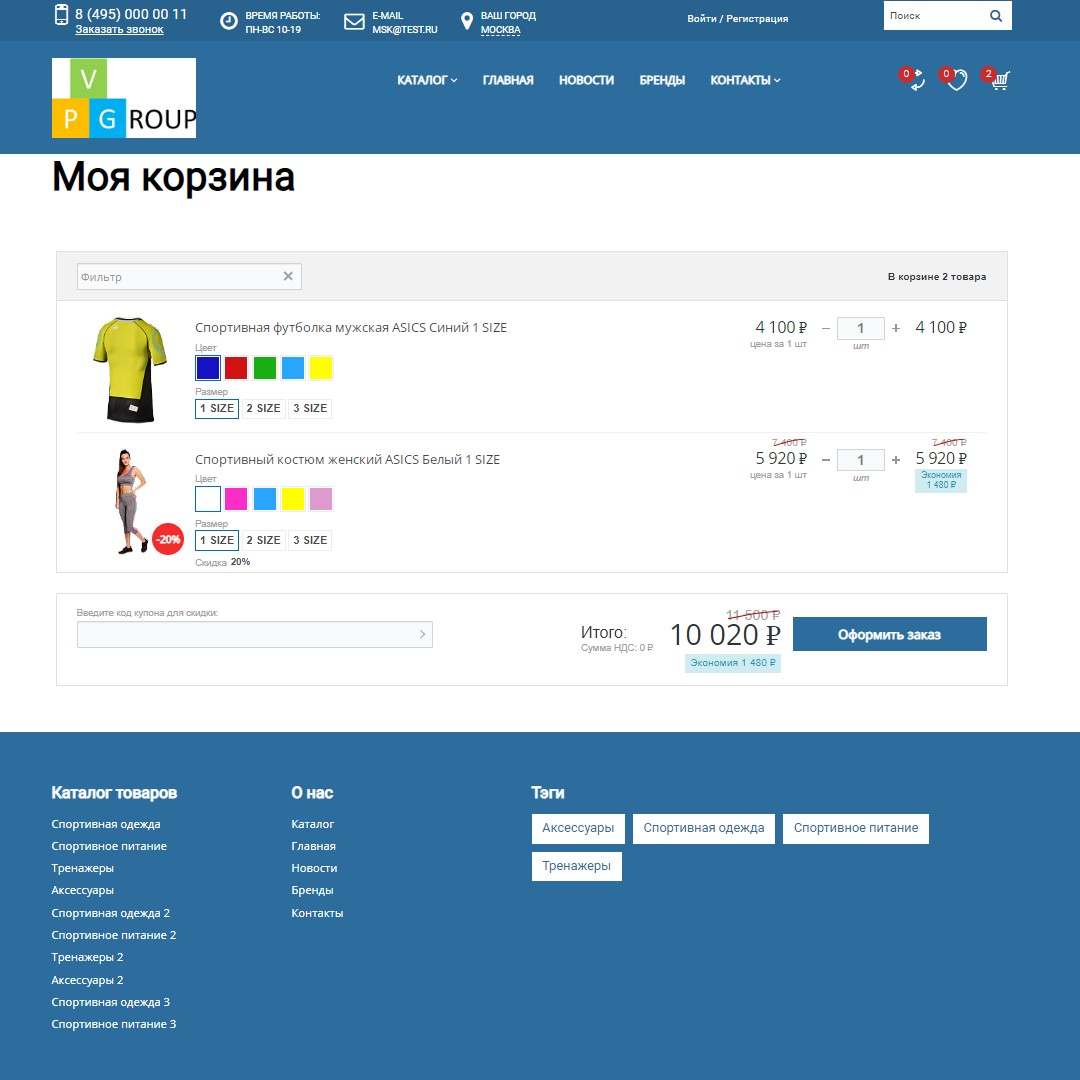The width and height of the screenshot is (1080, 1080).
Task: Open the product comparison icon
Action: [x=916, y=81]
